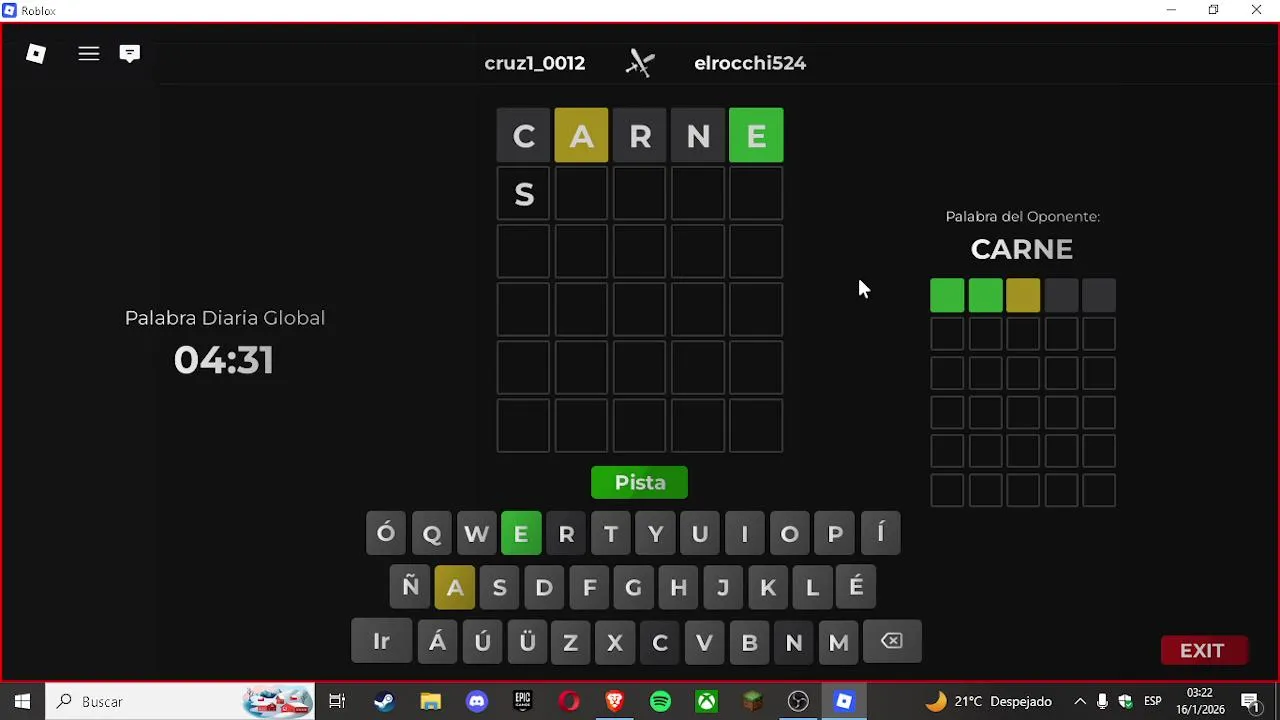
Task: Tap the É key
Action: tap(857, 588)
